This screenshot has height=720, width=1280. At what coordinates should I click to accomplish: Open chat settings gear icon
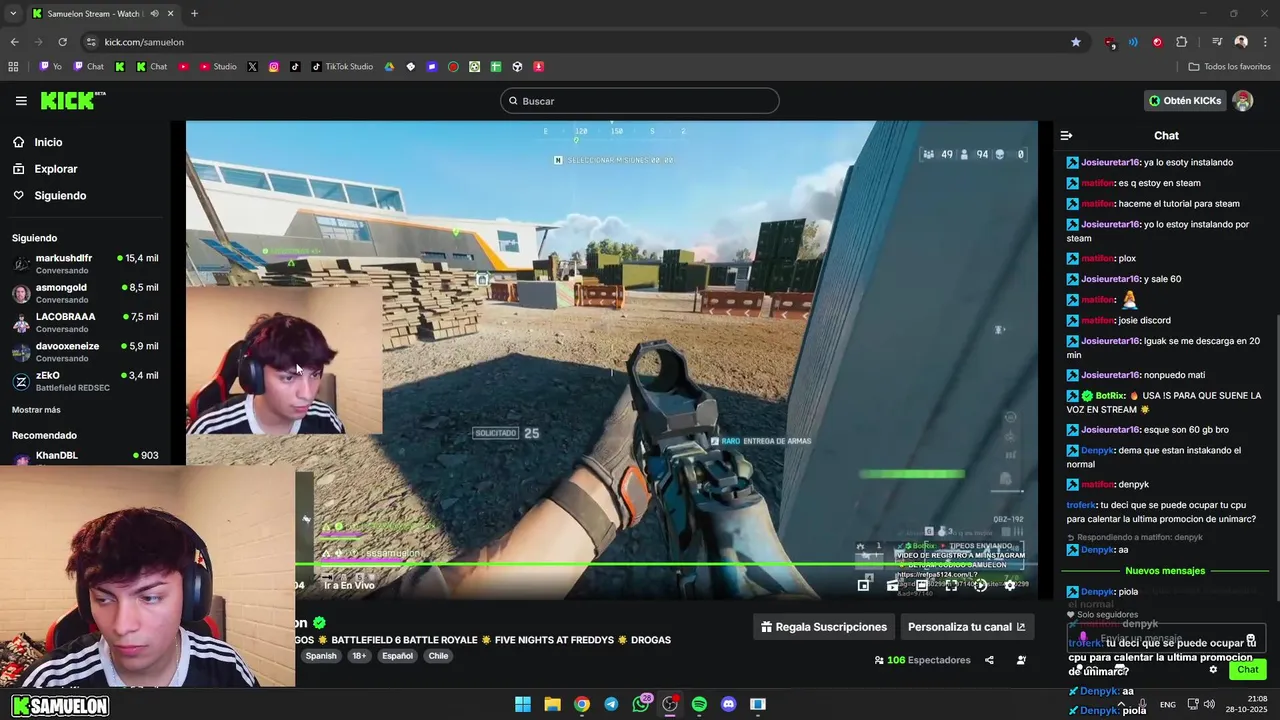pos(1213,670)
